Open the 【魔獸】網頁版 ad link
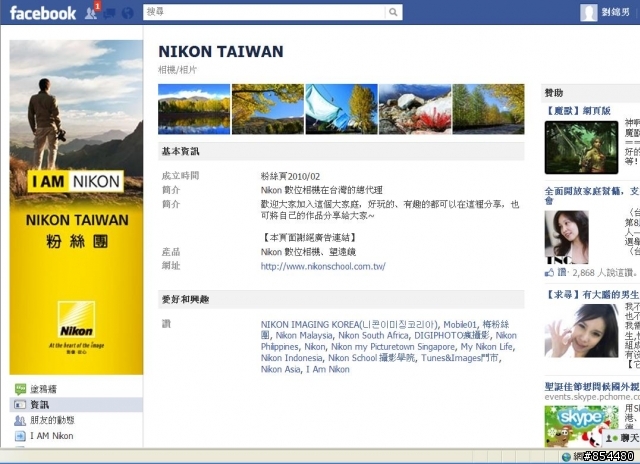Screen dimensions: 640x464 578,111
